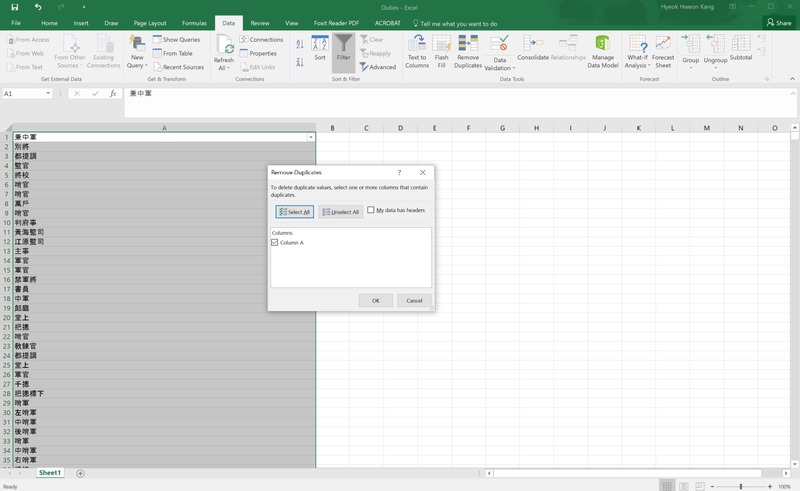Open the Review tab

(260, 23)
